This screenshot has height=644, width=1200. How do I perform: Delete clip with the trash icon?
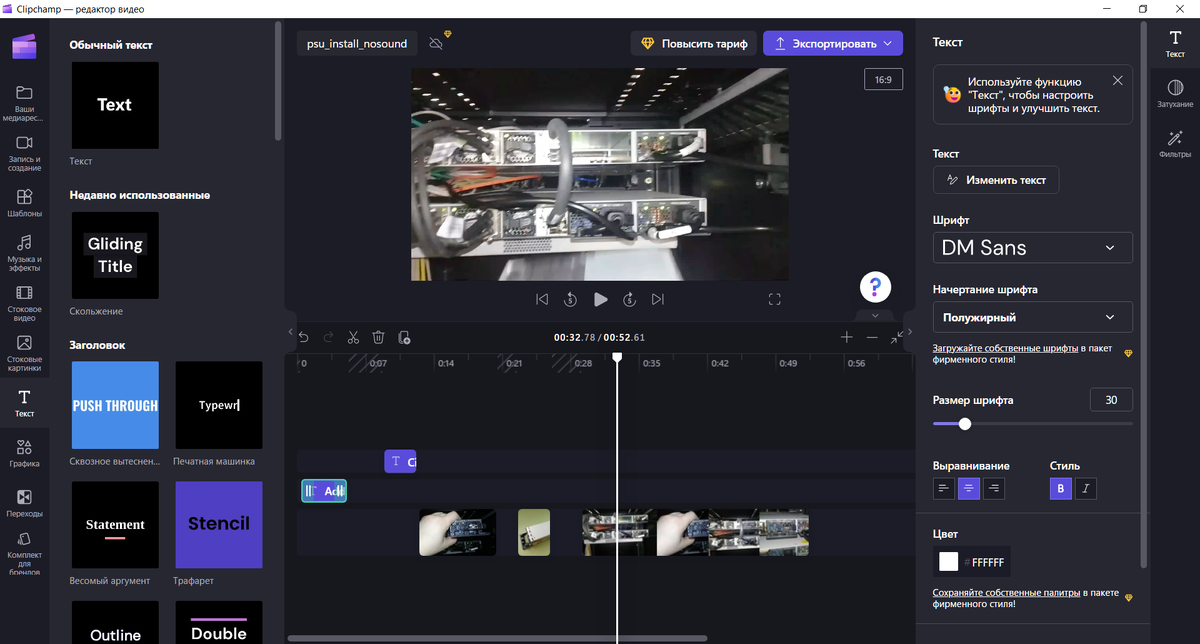(379, 338)
